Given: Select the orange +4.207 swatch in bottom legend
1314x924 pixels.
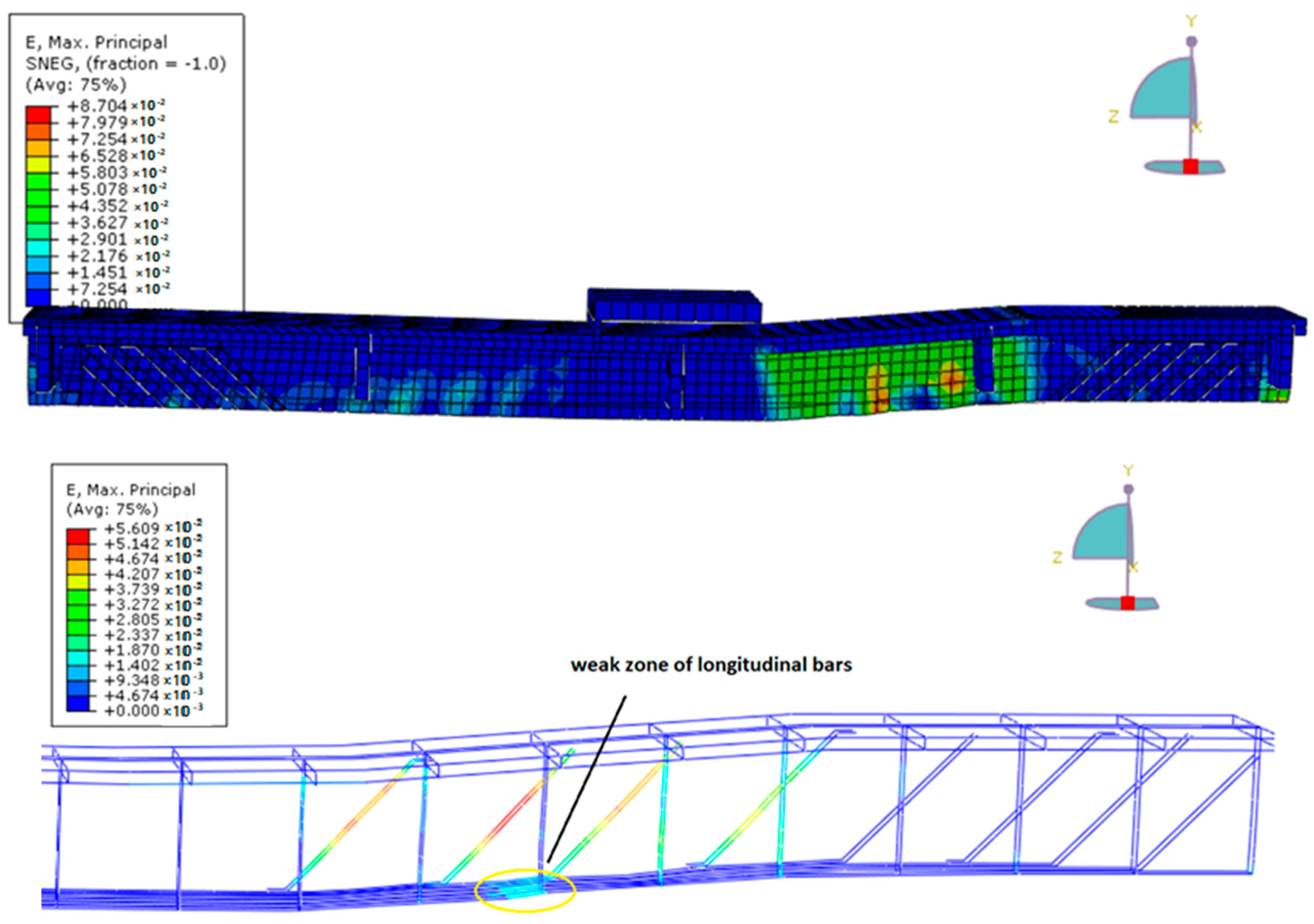Looking at the screenshot, I should (x=78, y=567).
